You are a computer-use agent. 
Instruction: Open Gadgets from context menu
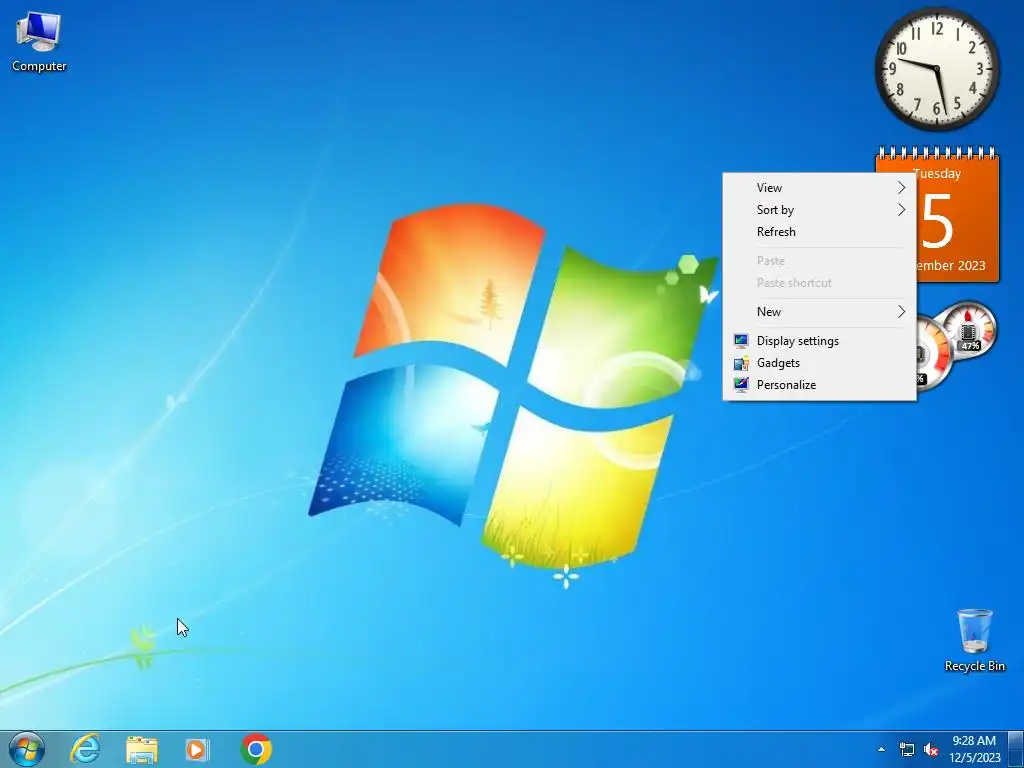819,363
